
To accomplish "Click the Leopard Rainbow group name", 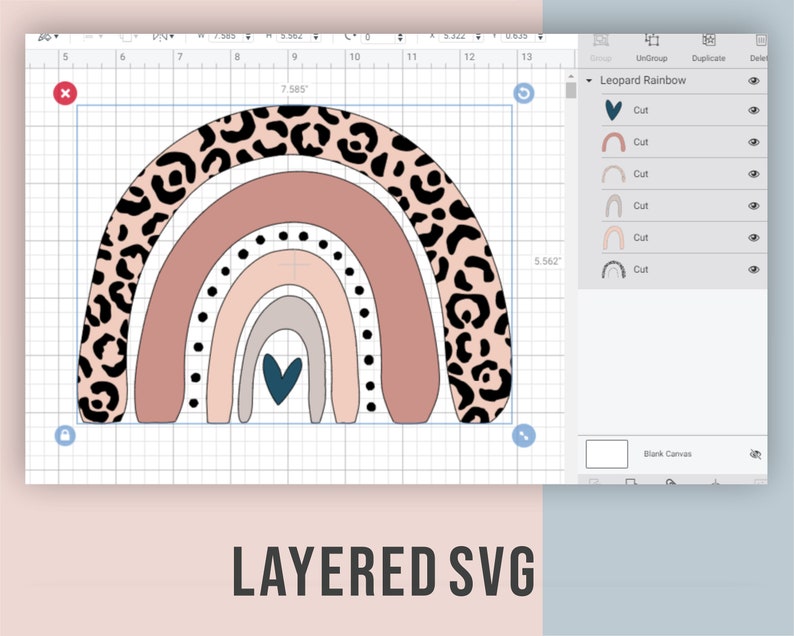I will 643,81.
